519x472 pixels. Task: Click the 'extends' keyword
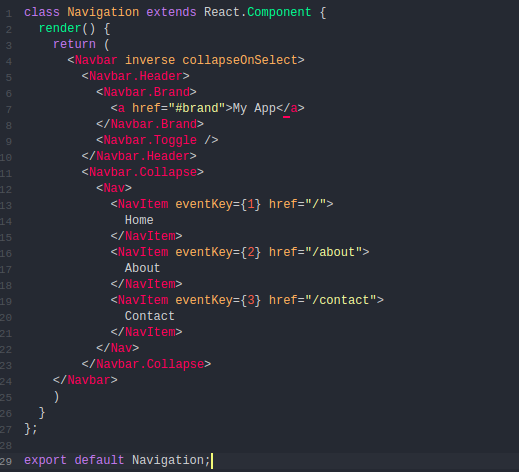coord(171,12)
